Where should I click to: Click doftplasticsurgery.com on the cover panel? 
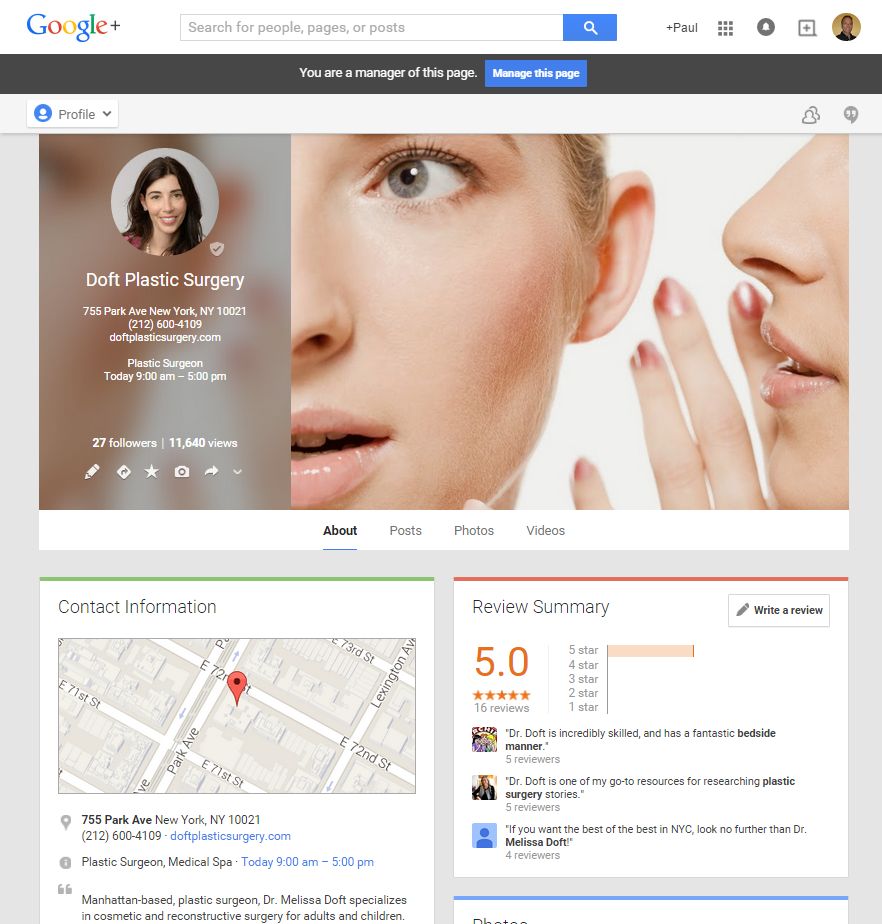[165, 337]
